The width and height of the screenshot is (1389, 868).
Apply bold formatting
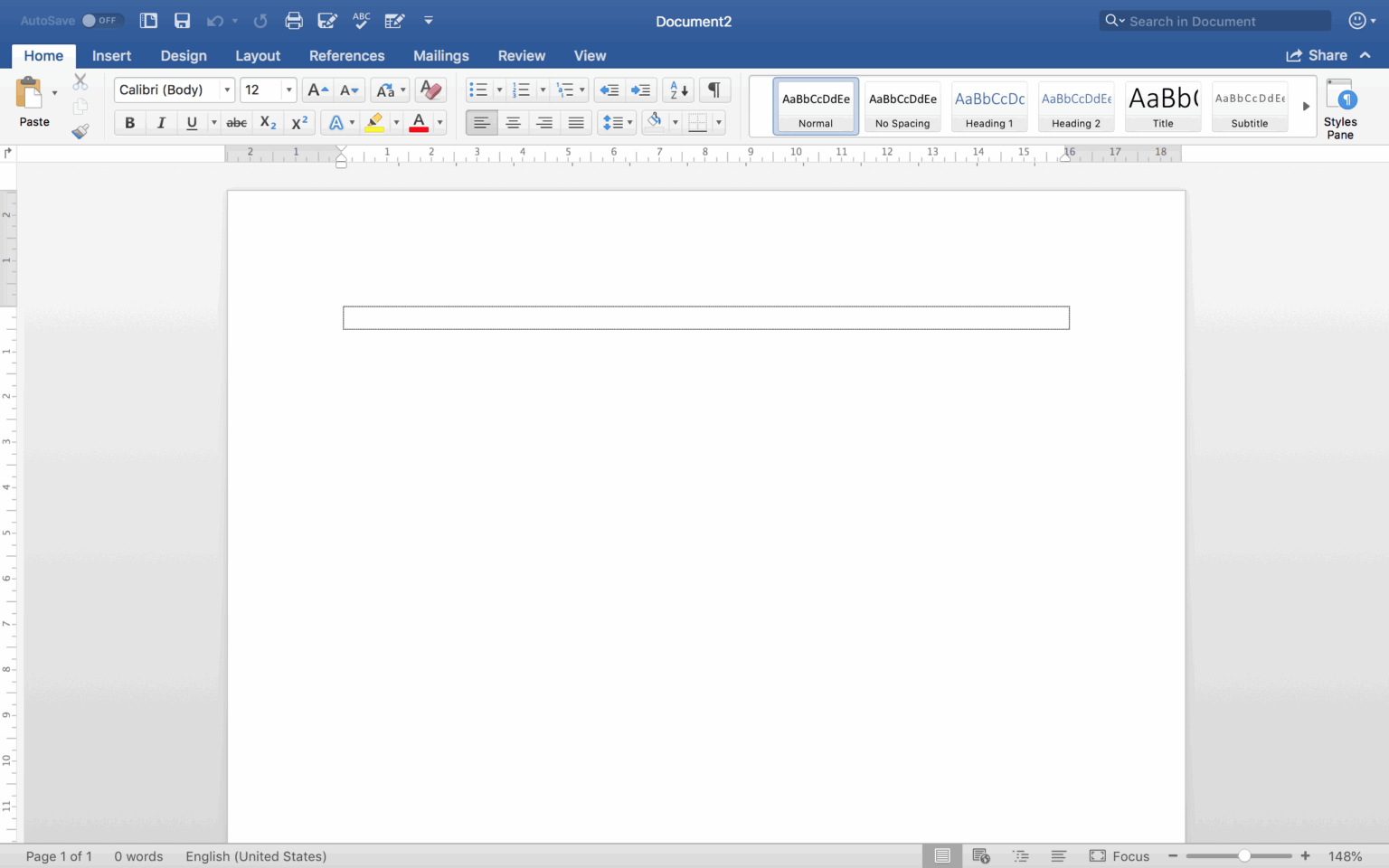129,122
